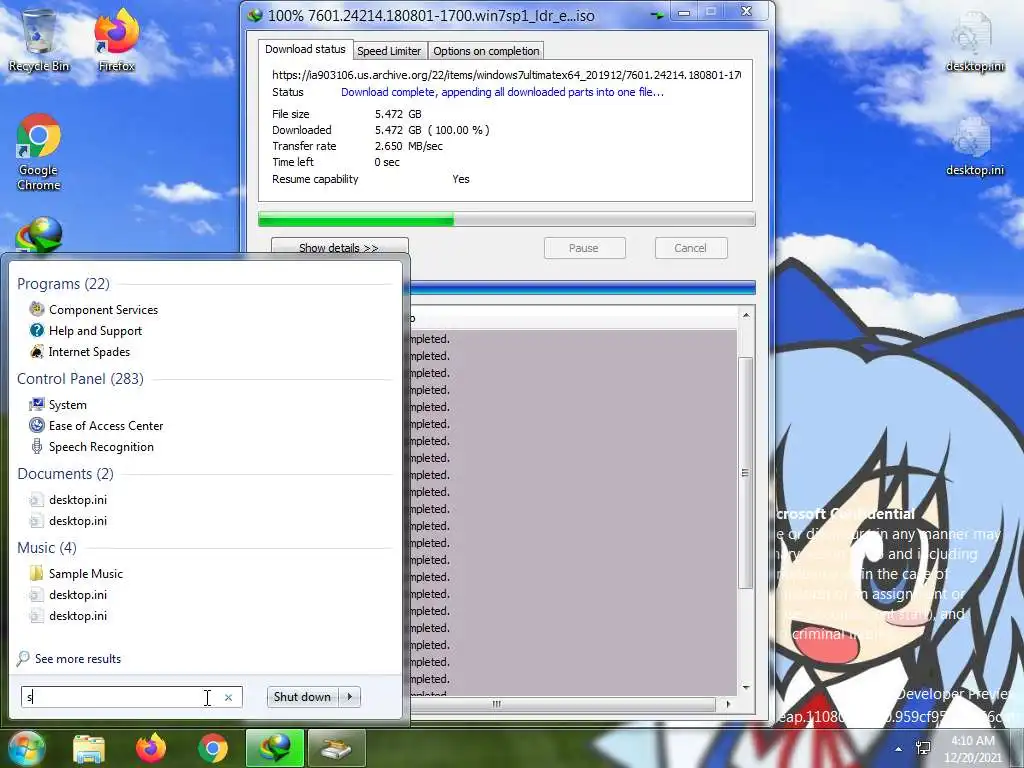Click the pin arrow in download window title bar

pos(657,14)
